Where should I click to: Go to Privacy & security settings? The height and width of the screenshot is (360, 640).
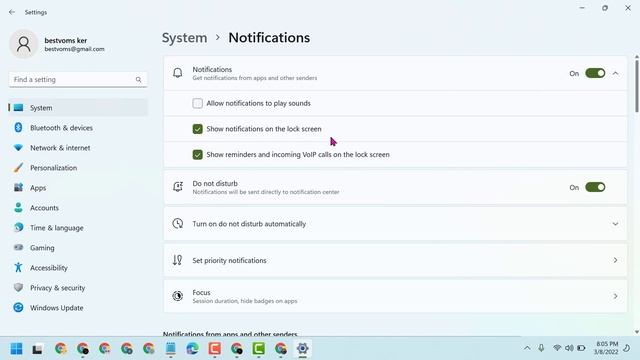point(78,288)
